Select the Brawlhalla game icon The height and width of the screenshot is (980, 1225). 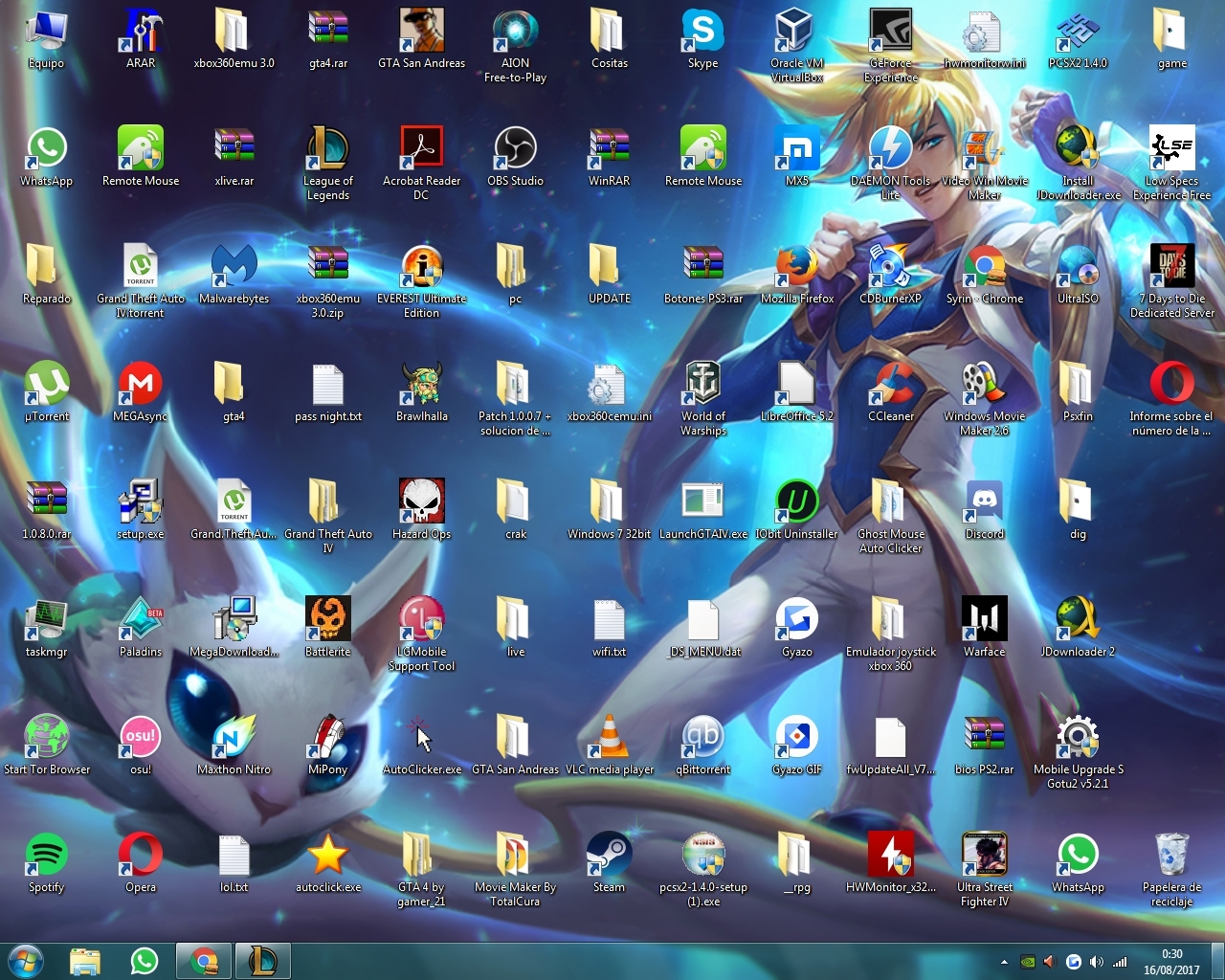tap(422, 383)
